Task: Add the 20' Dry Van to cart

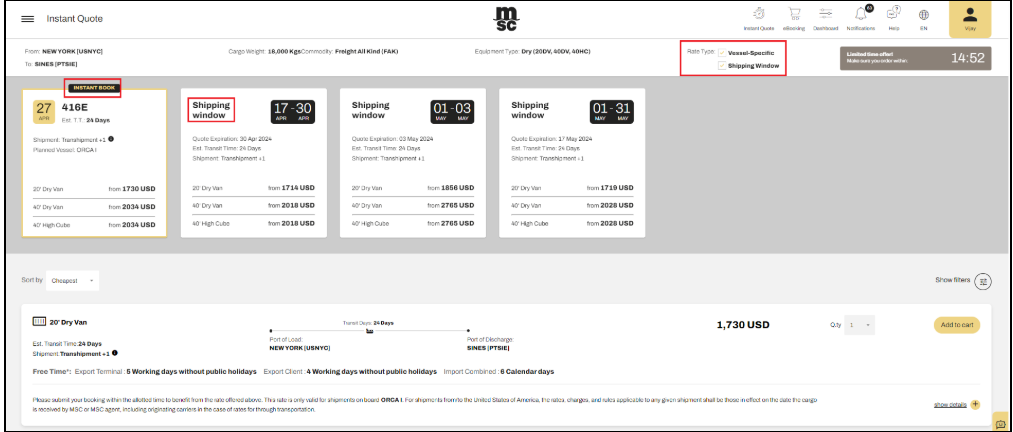Action: (957, 325)
